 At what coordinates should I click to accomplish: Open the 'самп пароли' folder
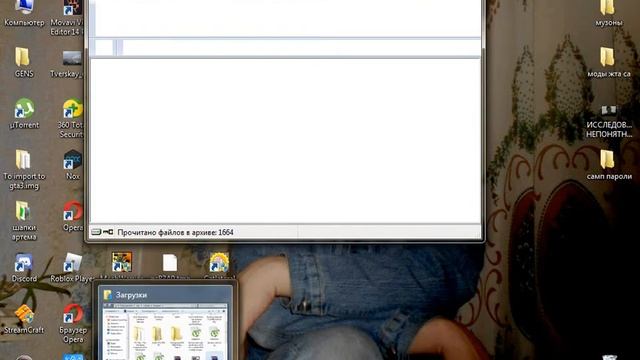609,165
